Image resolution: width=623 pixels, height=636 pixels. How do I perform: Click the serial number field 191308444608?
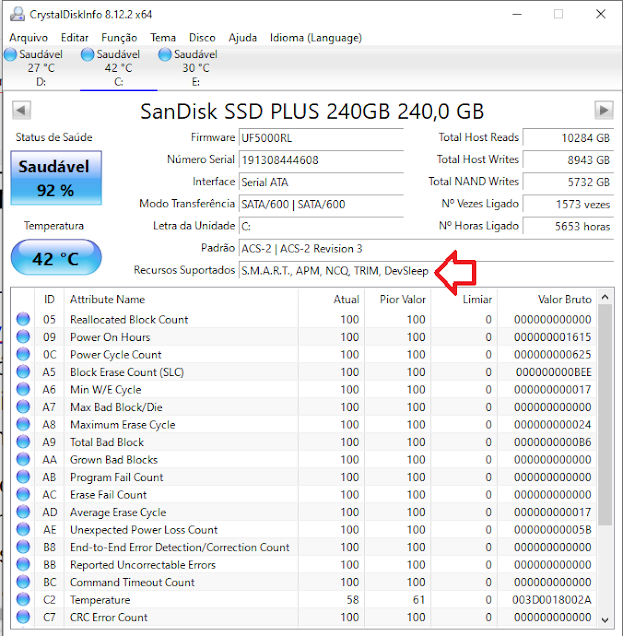pyautogui.click(x=321, y=160)
